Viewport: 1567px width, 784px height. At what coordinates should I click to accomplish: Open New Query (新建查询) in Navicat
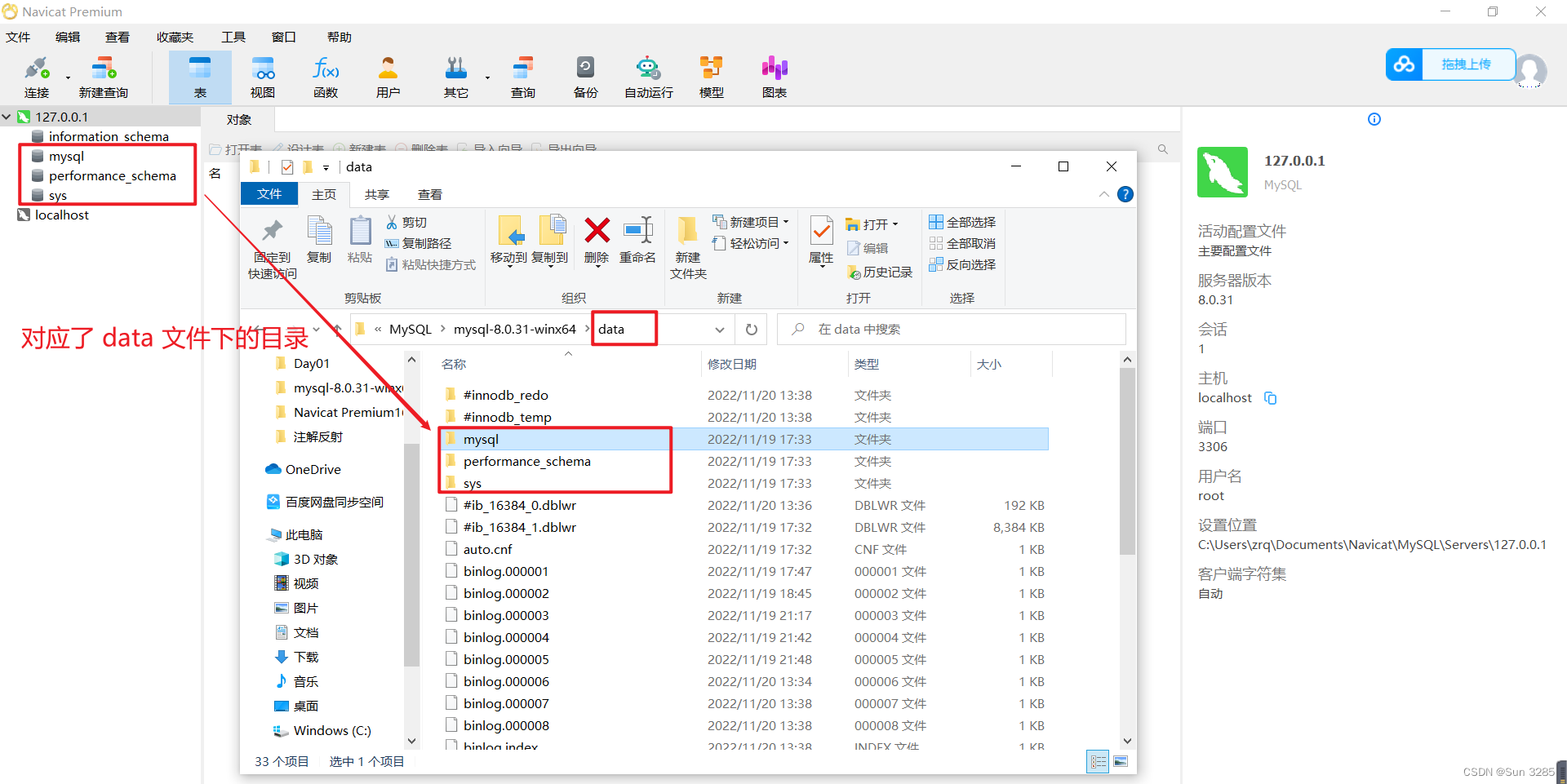click(104, 78)
